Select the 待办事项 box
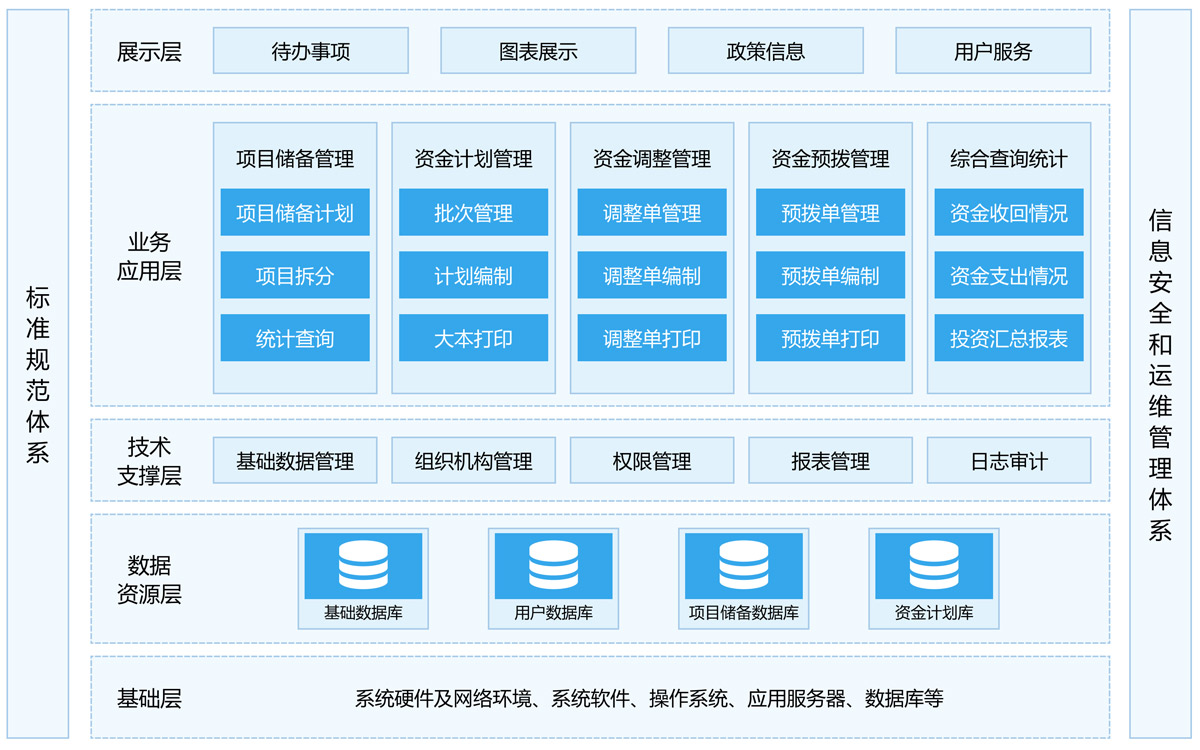This screenshot has height=750, width=1200. [x=311, y=51]
